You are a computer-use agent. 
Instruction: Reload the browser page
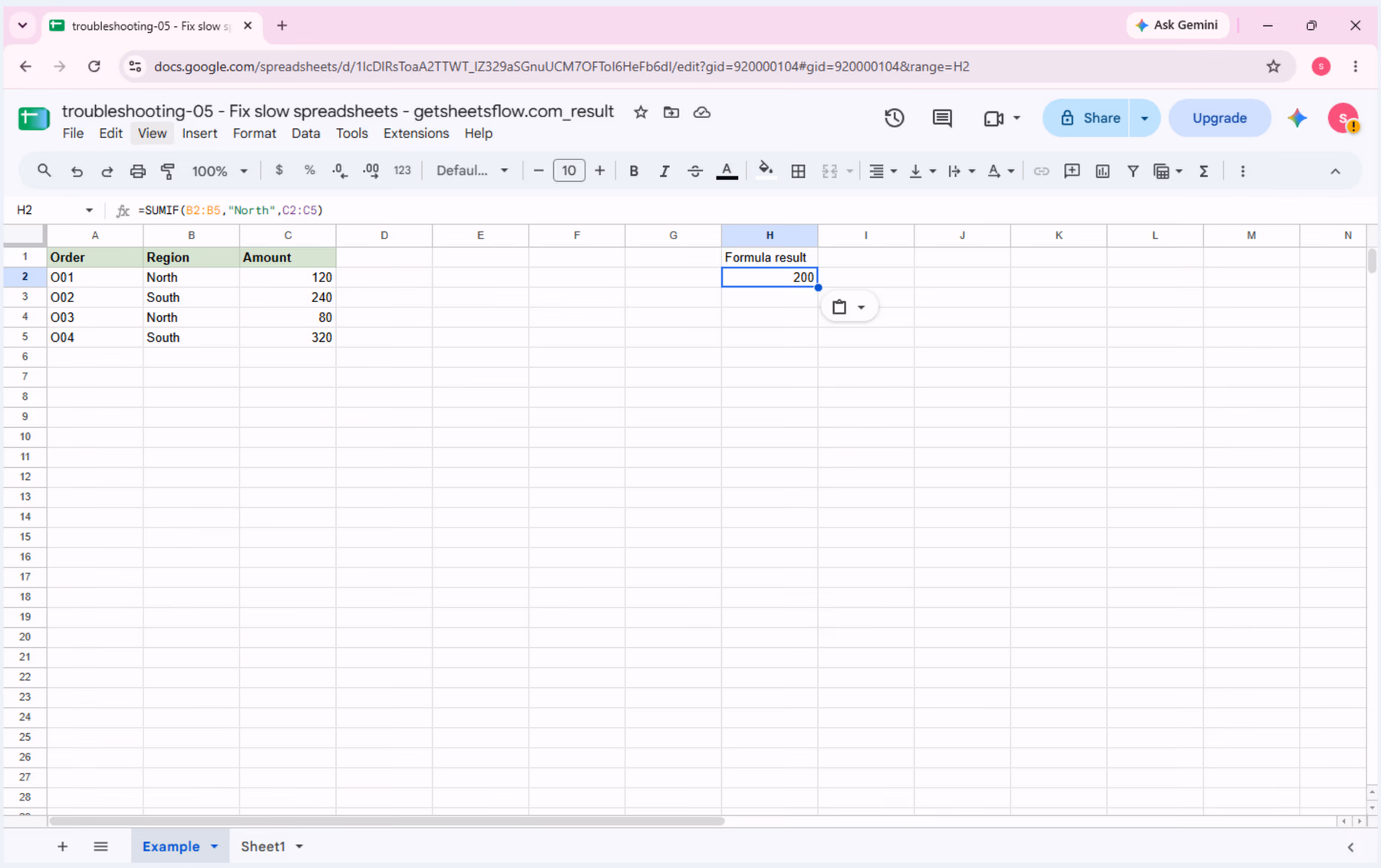point(94,67)
